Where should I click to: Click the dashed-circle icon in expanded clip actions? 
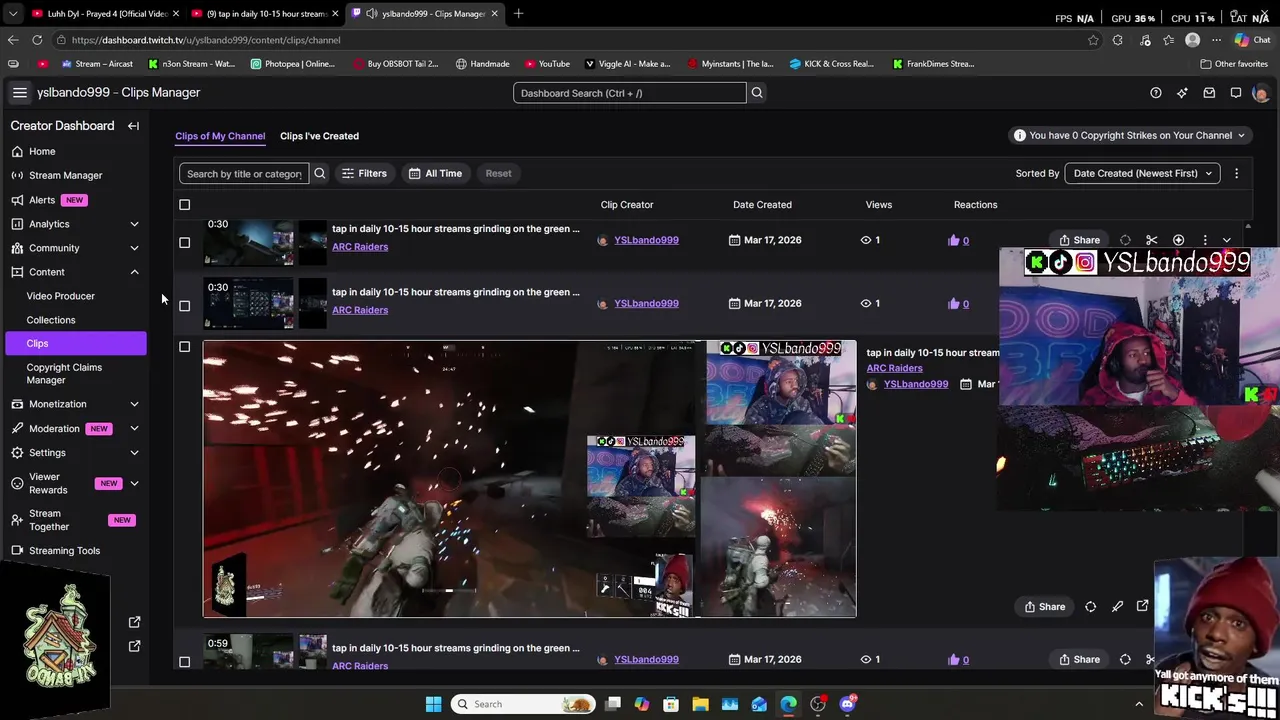click(1090, 606)
